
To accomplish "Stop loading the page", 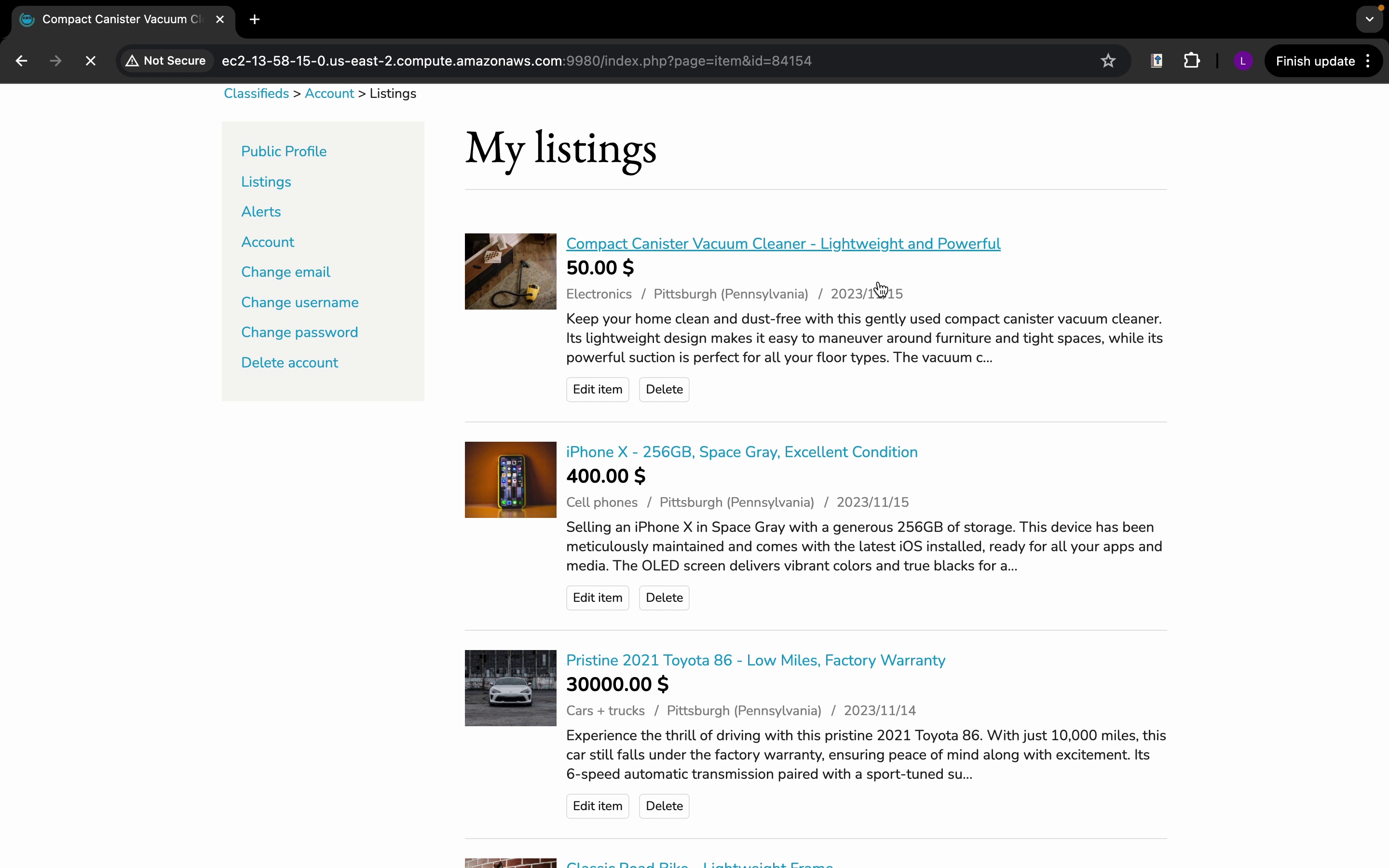I will 90,61.
